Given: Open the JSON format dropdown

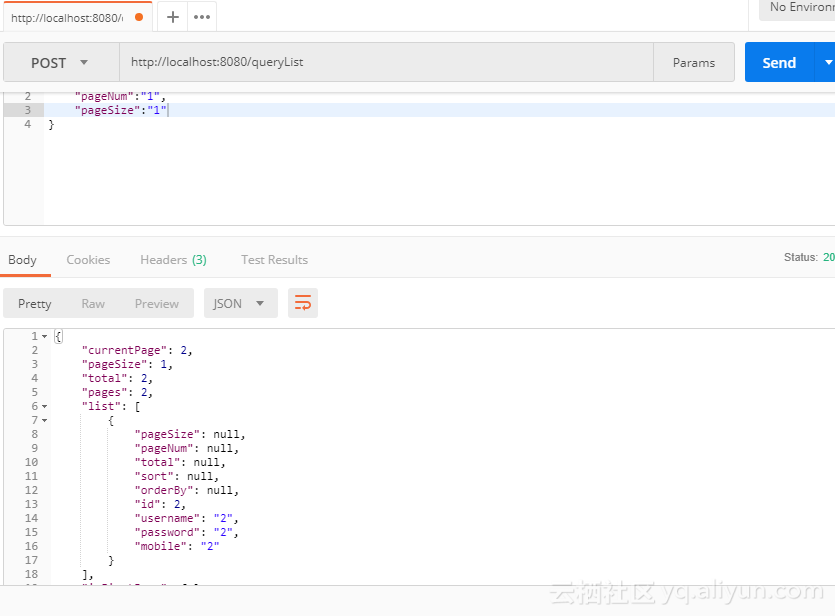Looking at the screenshot, I should [x=240, y=303].
